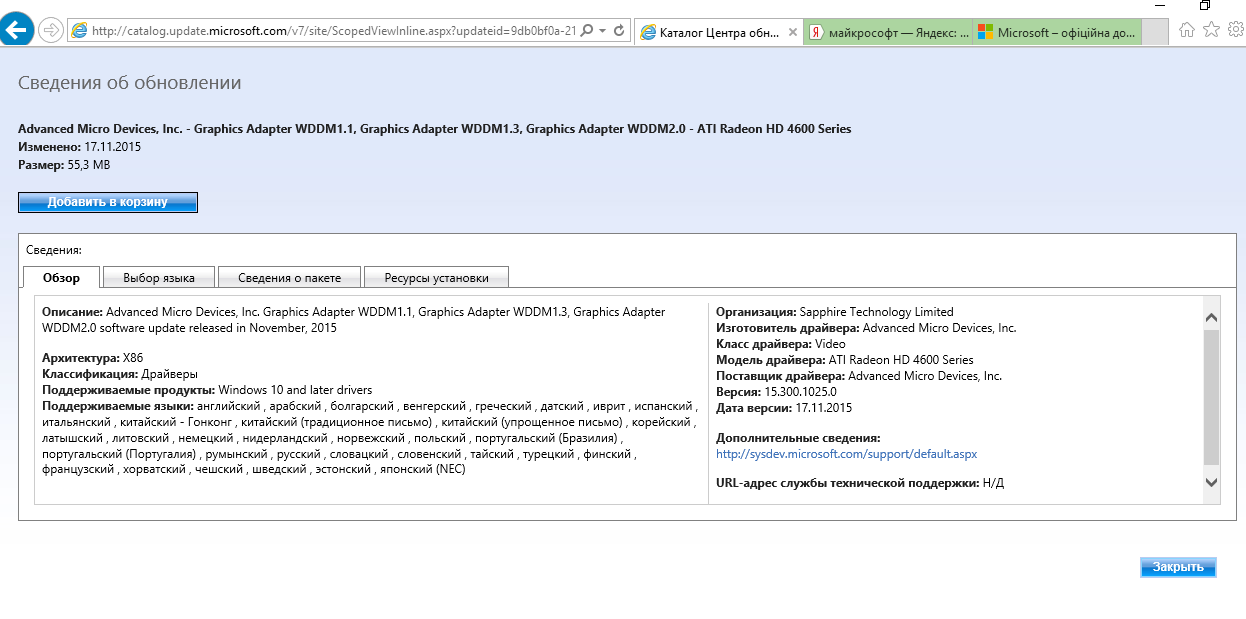1246x619 pixels.
Task: Click the 'Модель драйвера' line
Action: coord(845,359)
